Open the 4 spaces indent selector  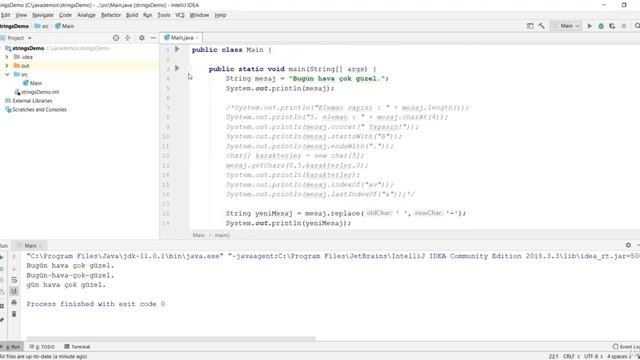pos(619,356)
